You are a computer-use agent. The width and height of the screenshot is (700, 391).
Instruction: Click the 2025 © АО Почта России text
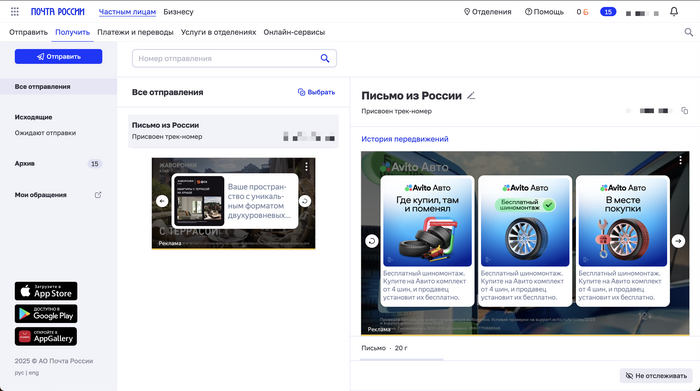pos(54,361)
